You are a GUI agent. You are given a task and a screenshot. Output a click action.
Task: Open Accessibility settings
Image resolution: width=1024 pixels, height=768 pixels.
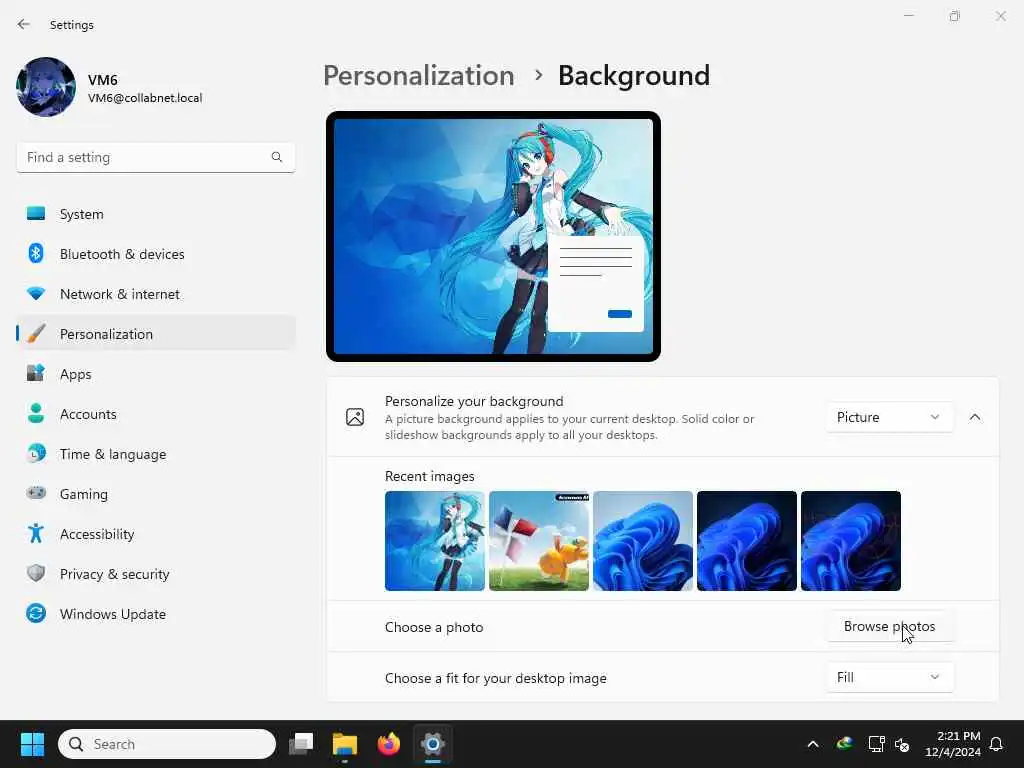pyautogui.click(x=155, y=534)
